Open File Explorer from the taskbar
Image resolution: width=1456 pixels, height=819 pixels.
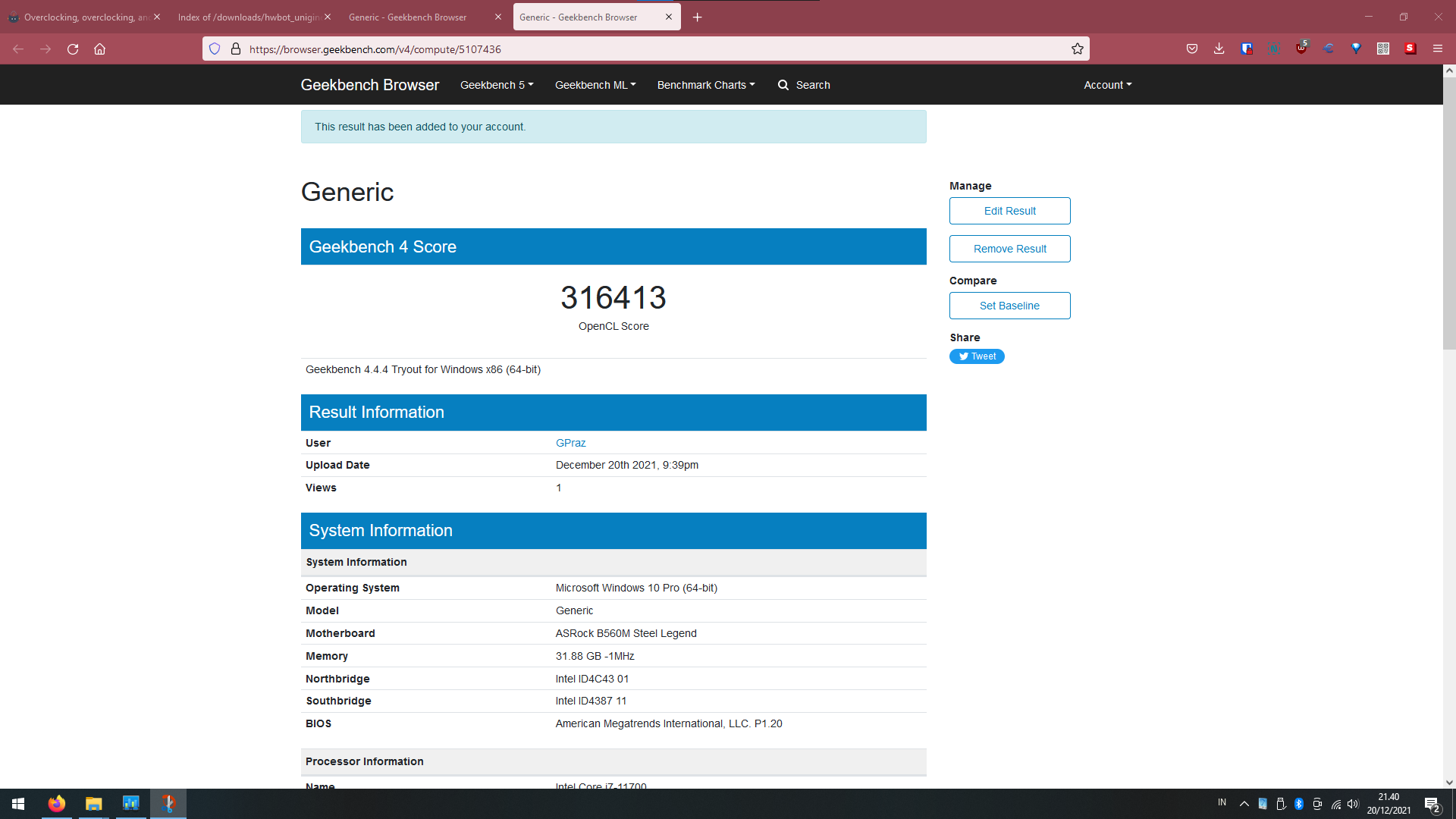pos(93,804)
